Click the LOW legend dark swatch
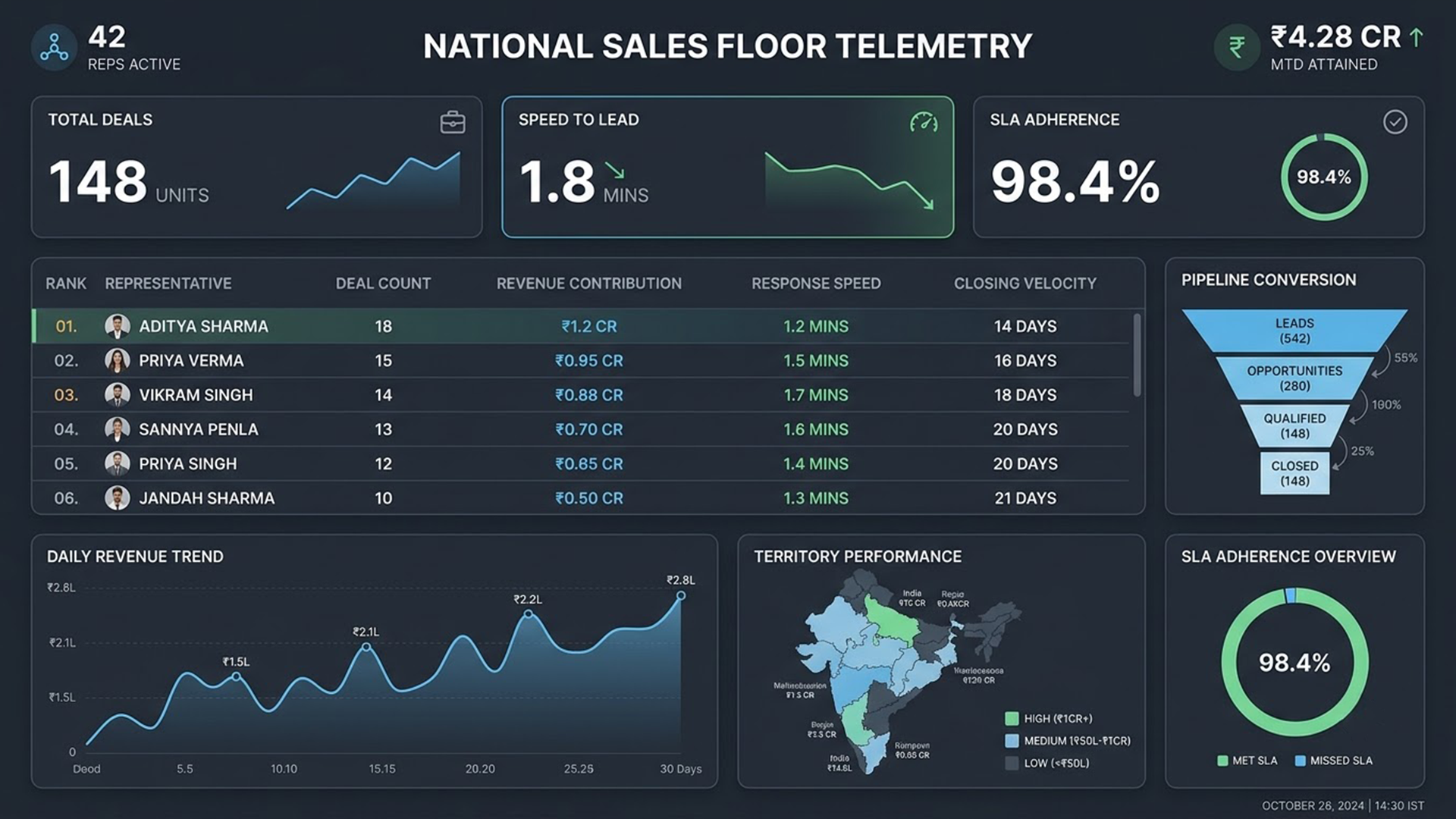The height and width of the screenshot is (819, 1456). click(1012, 763)
